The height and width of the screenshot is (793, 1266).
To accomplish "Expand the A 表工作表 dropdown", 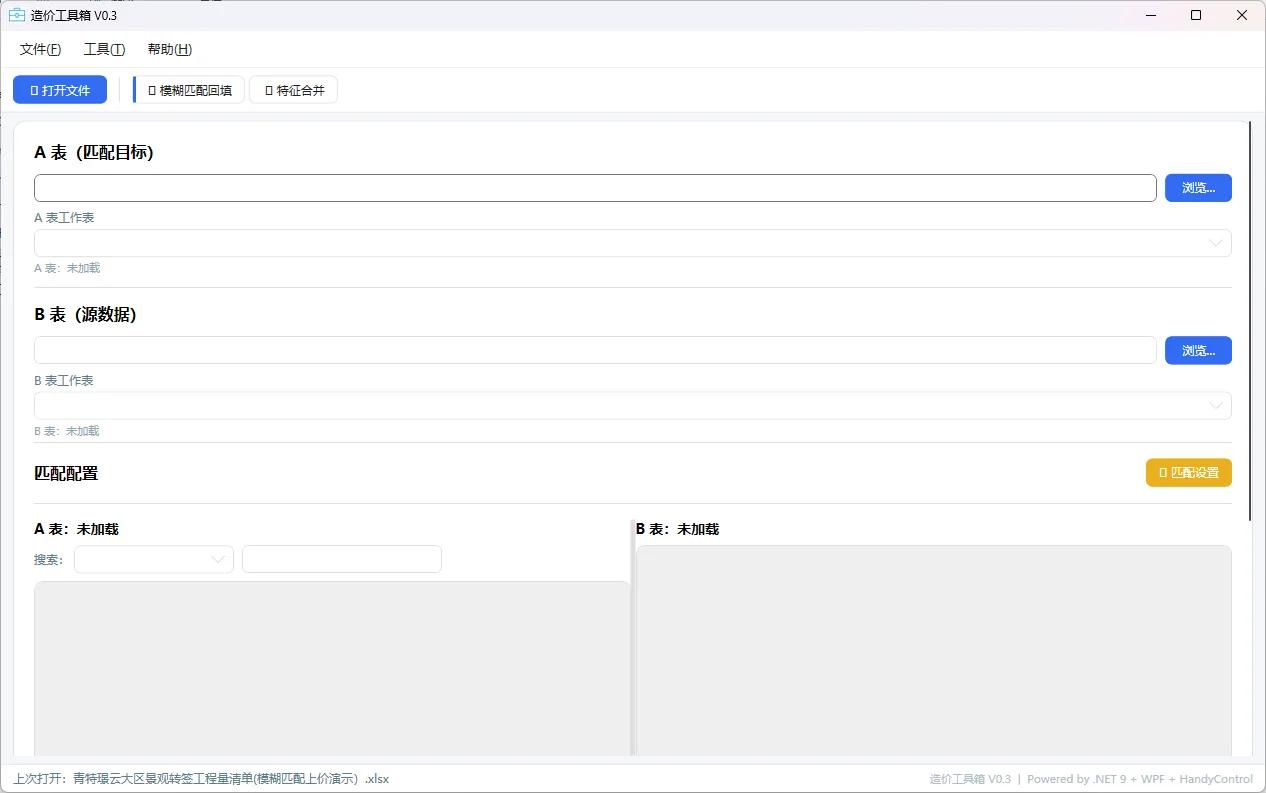I will pos(633,243).
